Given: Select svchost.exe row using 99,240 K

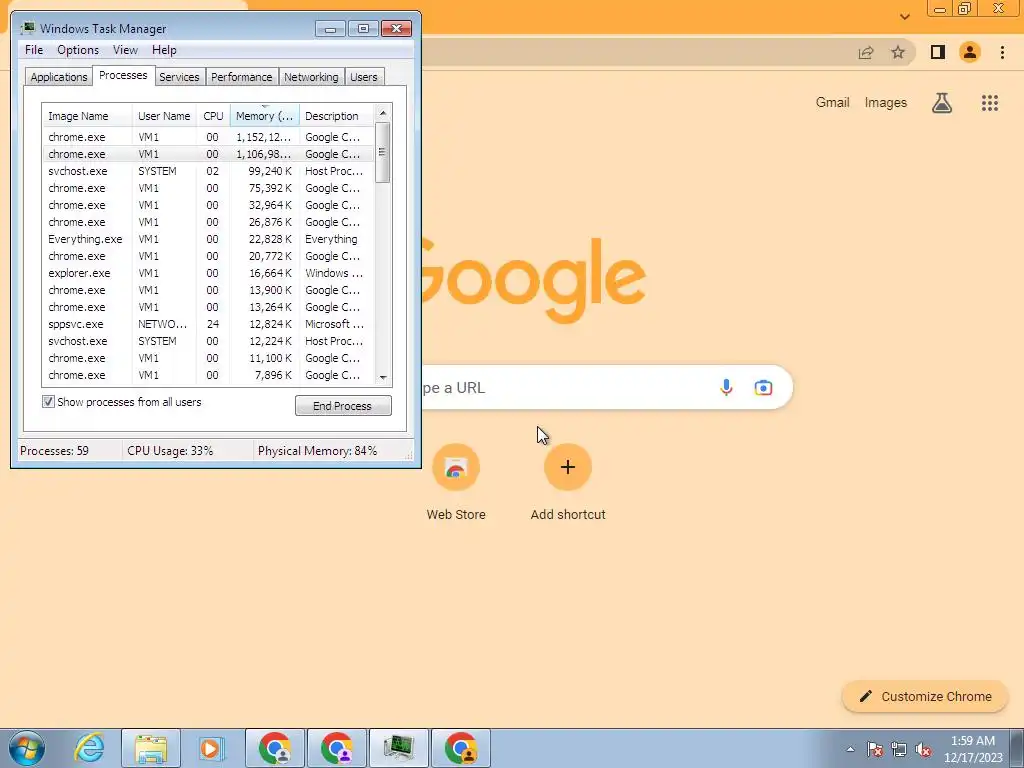Looking at the screenshot, I should click(208, 171).
